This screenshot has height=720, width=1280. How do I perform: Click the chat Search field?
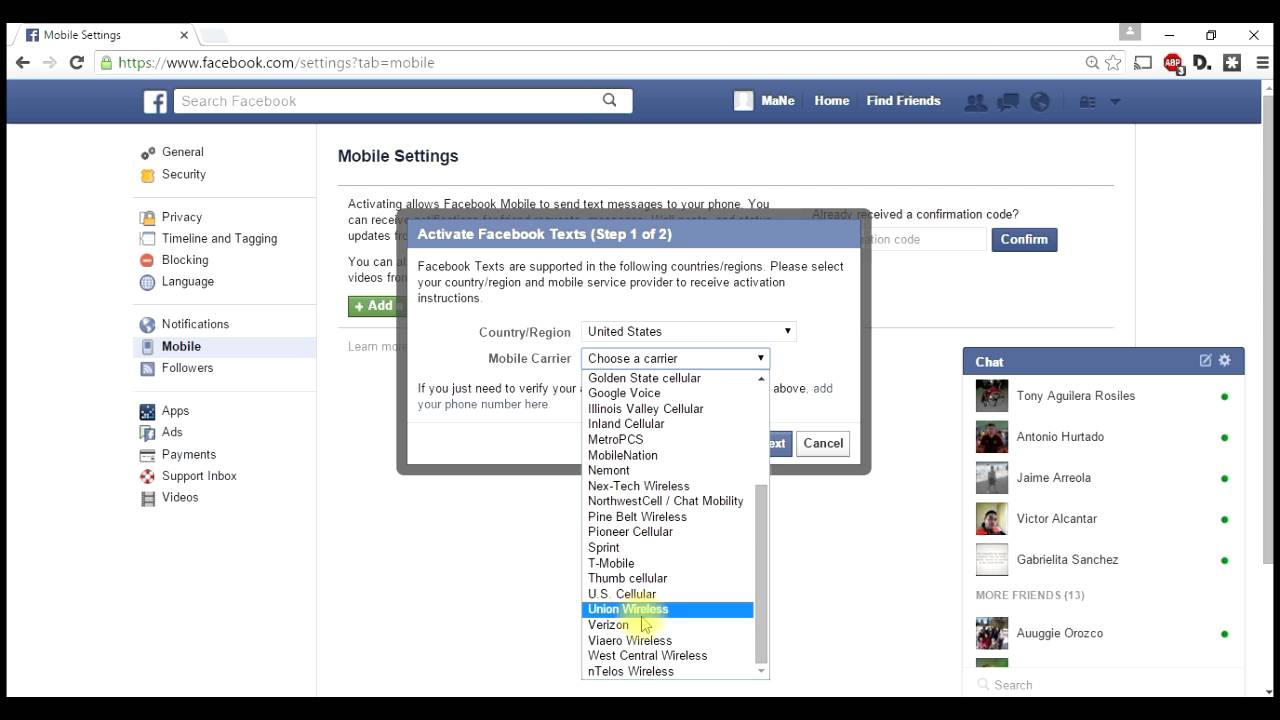(1103, 685)
